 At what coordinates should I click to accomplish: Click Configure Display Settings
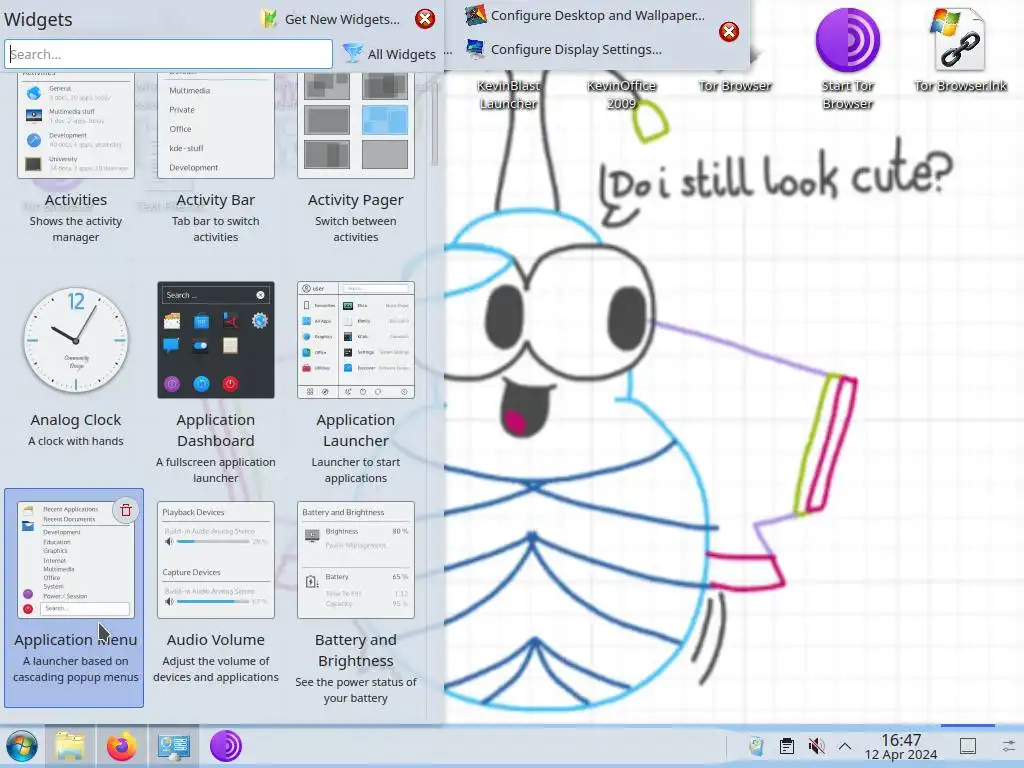[564, 49]
